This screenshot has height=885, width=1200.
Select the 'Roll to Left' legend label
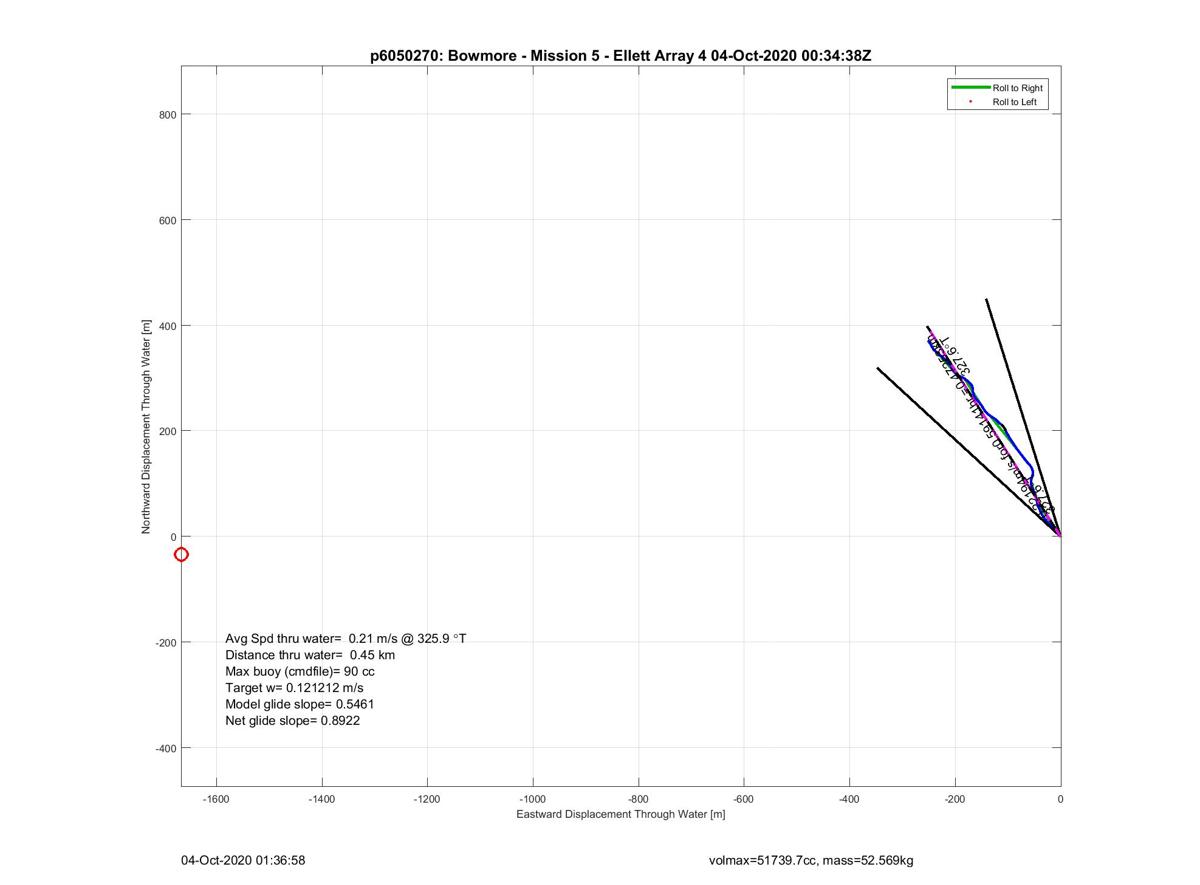(x=1014, y=102)
